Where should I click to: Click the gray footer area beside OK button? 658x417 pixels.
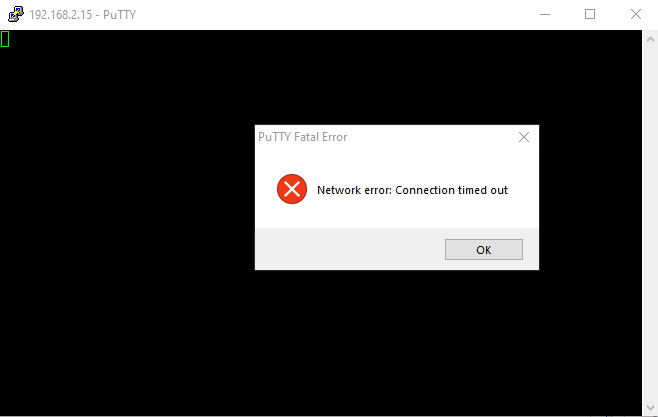pos(350,249)
